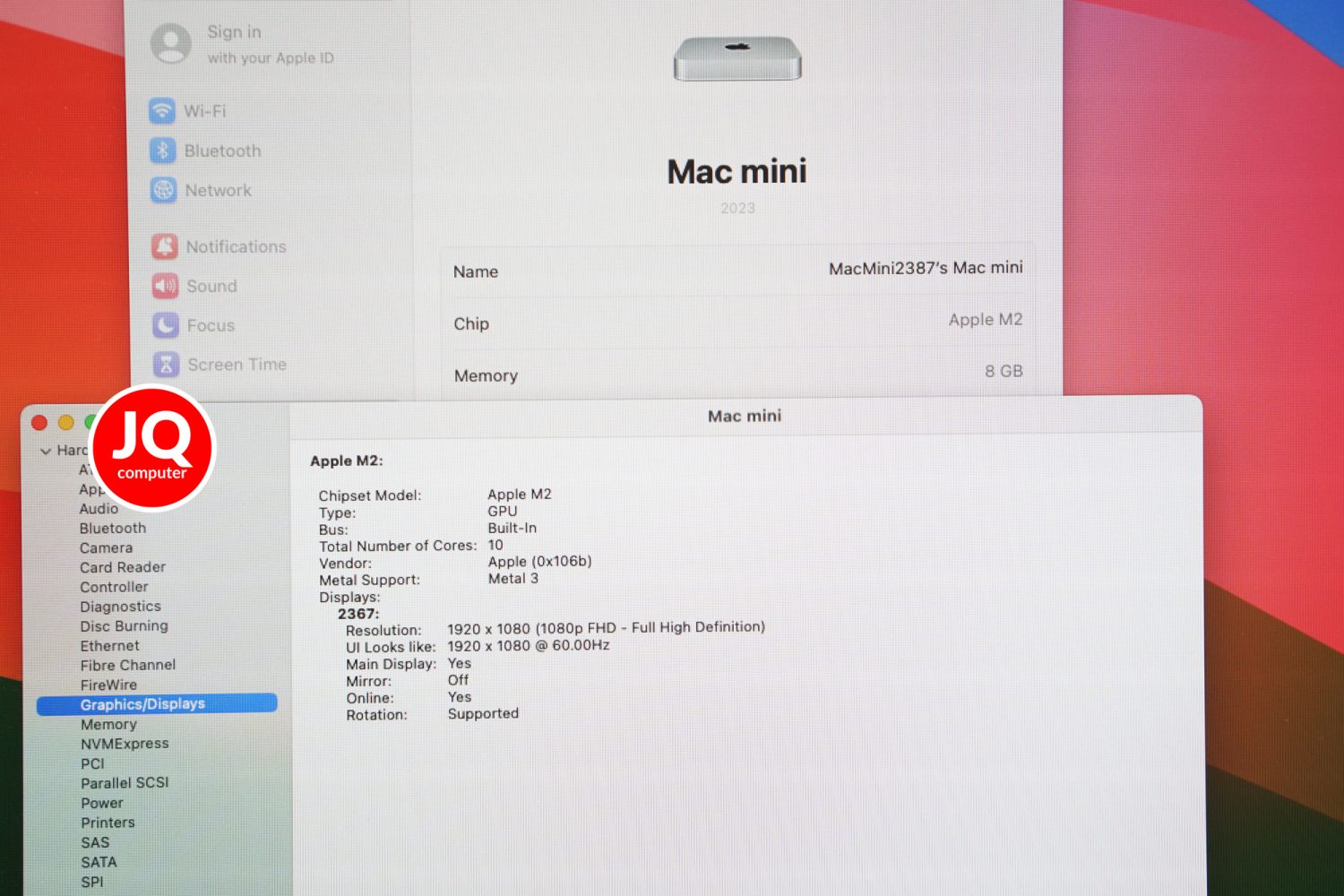Click the Focus moon icon in System Settings
Viewport: 1344px width, 896px height.
pyautogui.click(x=166, y=325)
